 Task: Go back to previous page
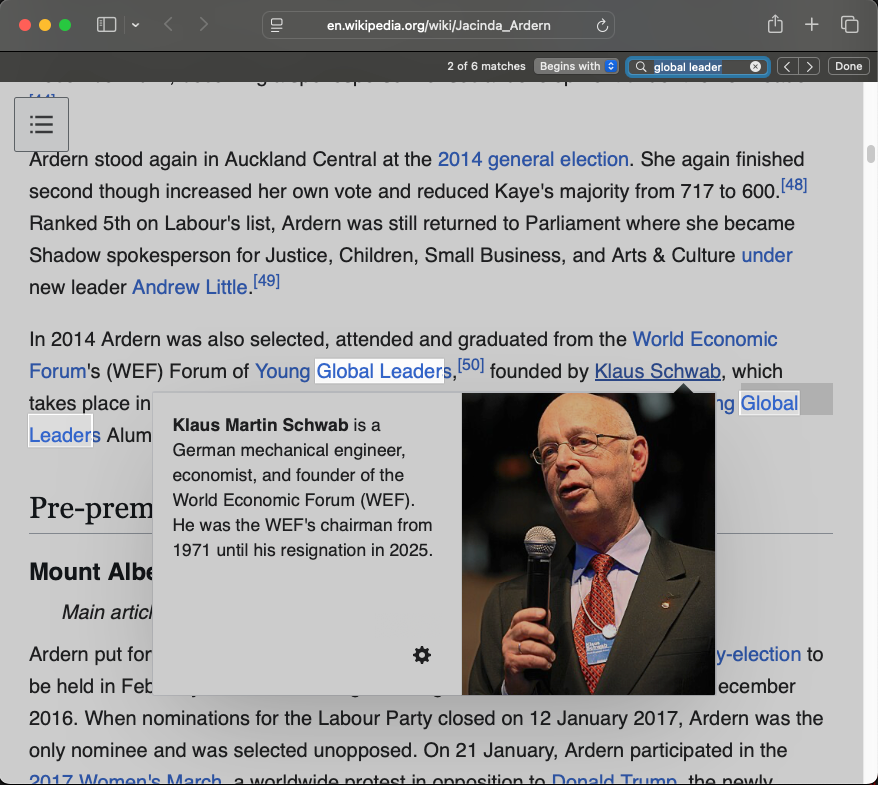tap(169, 25)
